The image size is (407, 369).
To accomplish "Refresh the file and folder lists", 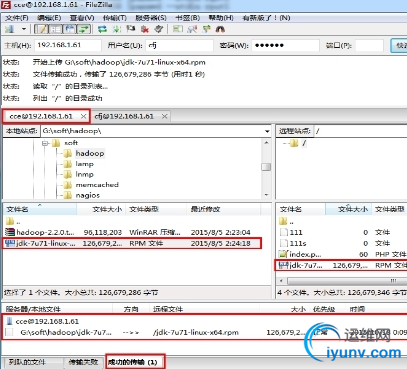I will 102,29.
